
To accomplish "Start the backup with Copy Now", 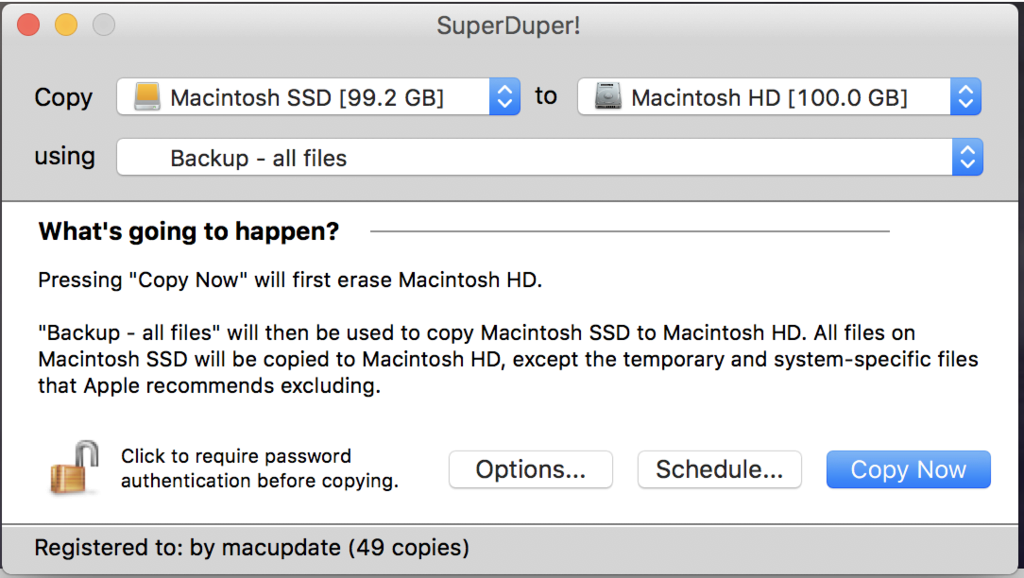I will [908, 469].
